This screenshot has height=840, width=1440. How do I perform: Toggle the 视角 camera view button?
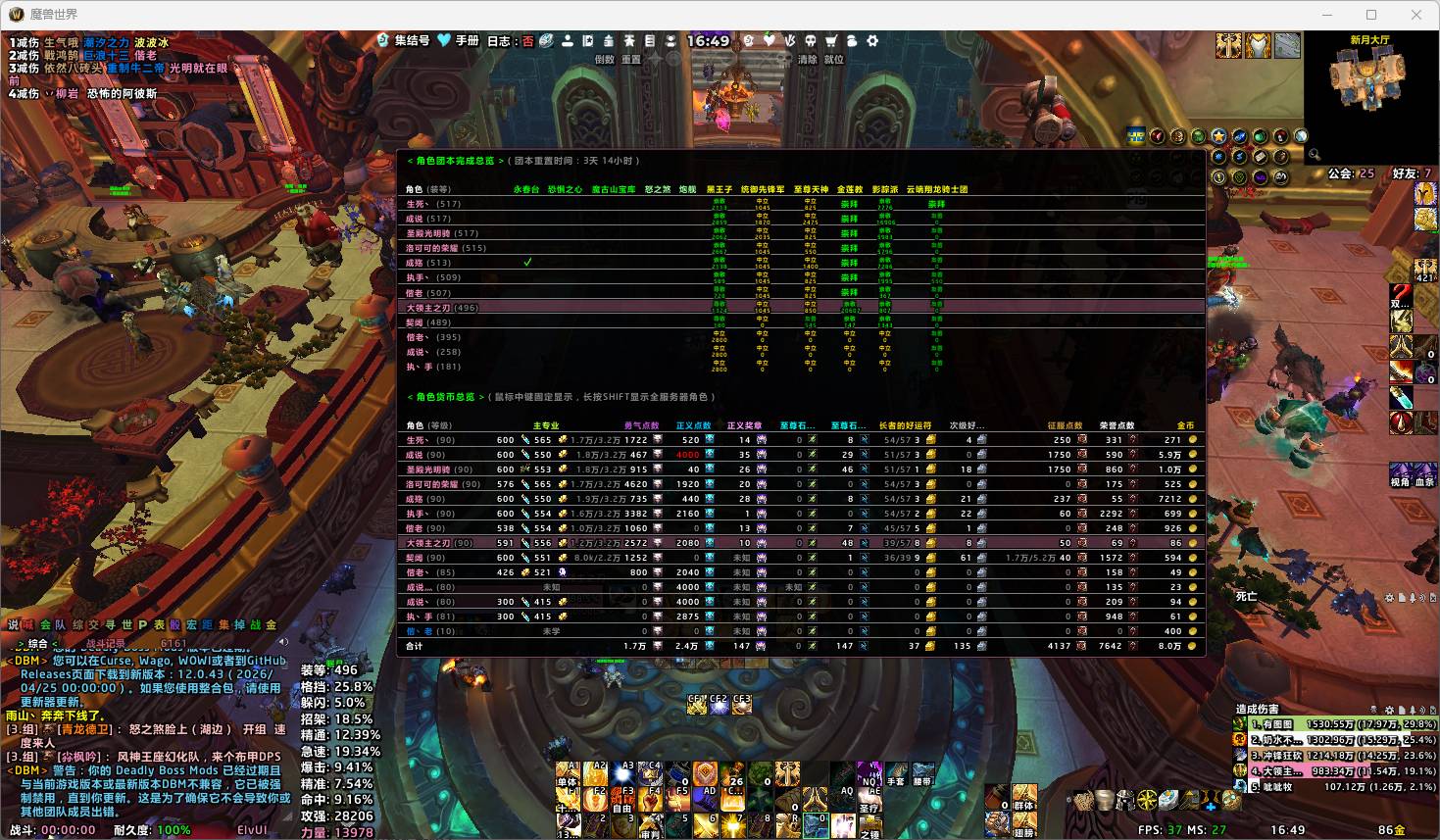(1401, 475)
